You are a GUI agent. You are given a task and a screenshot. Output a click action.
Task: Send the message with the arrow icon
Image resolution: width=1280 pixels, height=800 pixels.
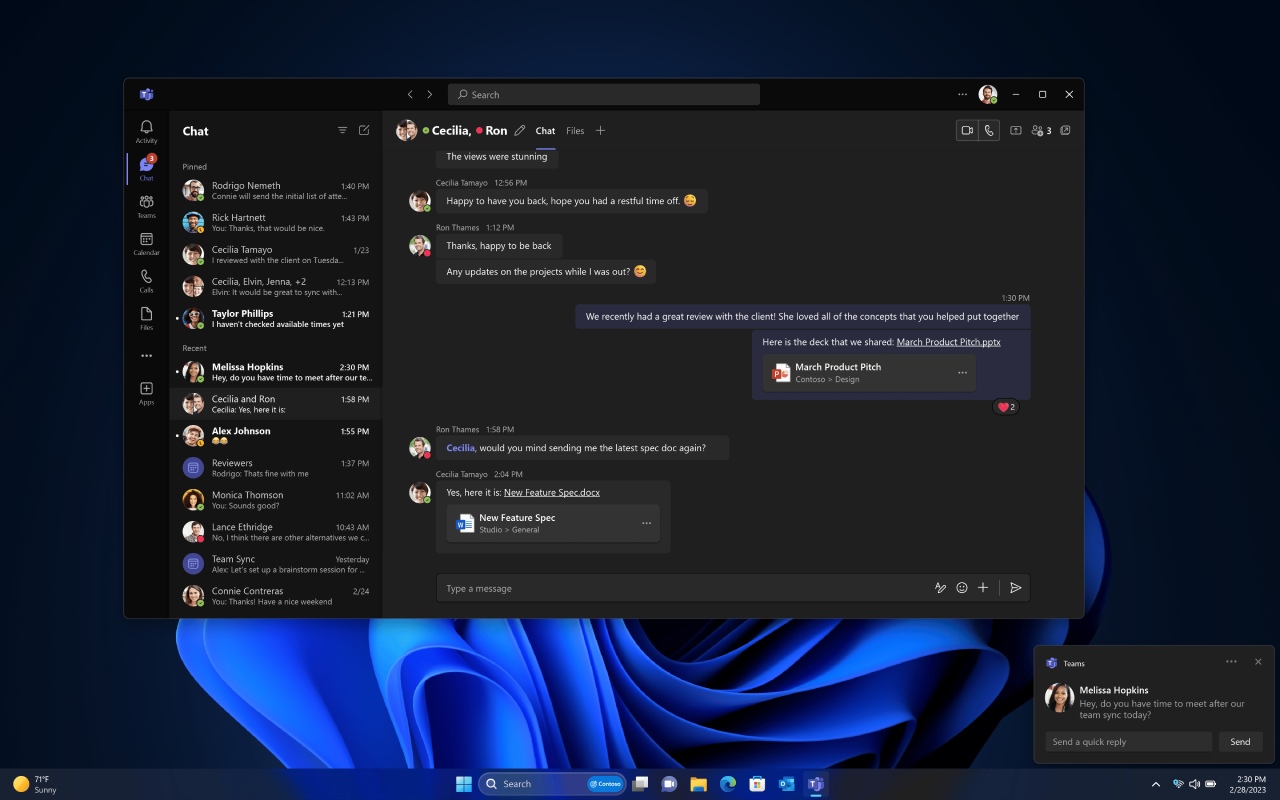point(1015,588)
